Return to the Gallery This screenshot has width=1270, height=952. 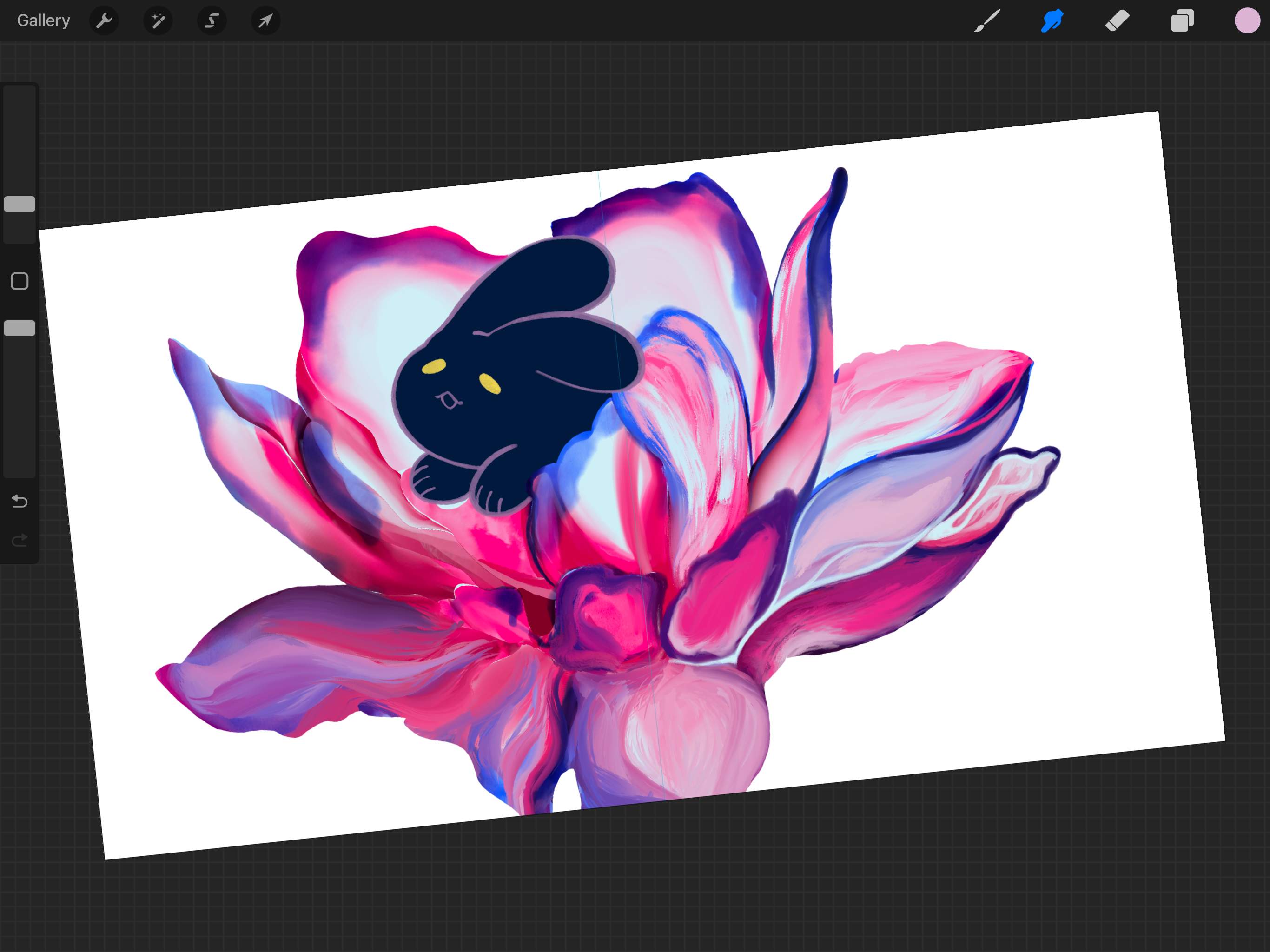click(x=44, y=20)
